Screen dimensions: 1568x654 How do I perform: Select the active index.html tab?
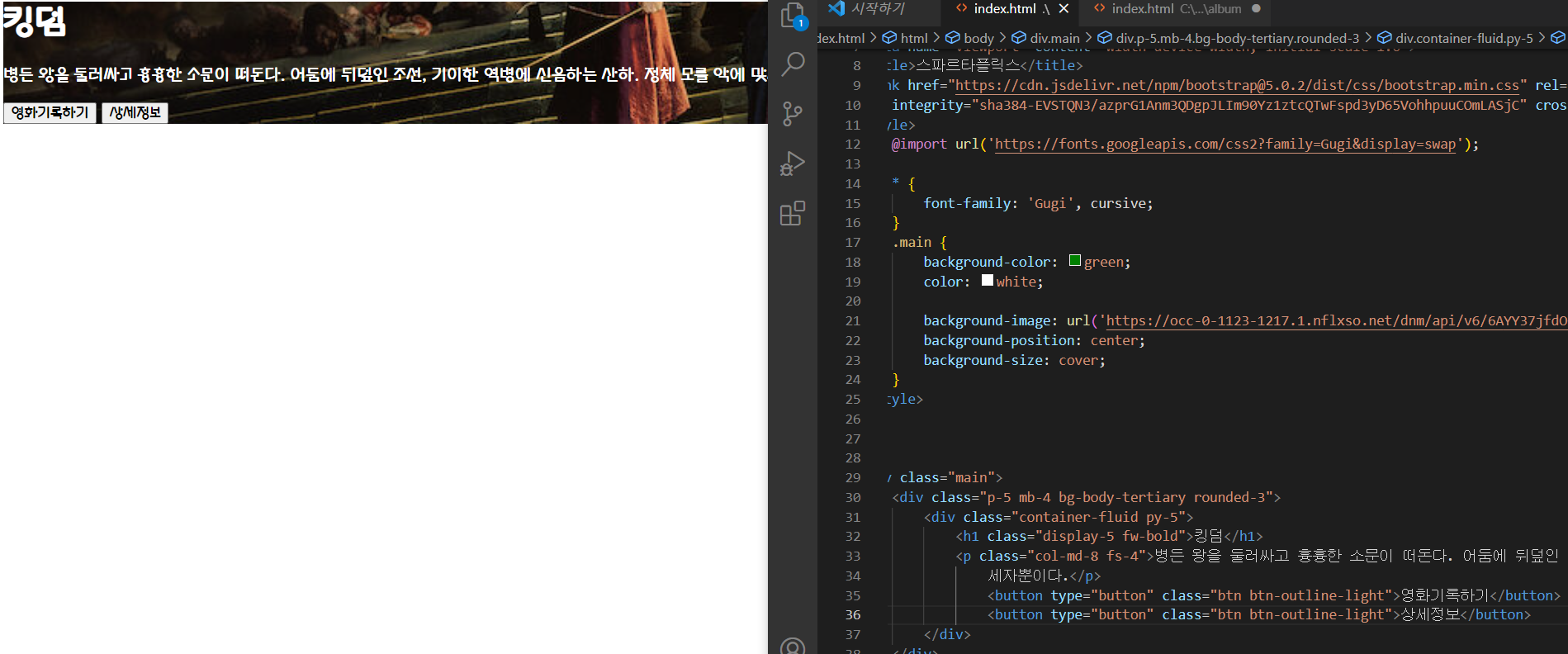point(1003,9)
